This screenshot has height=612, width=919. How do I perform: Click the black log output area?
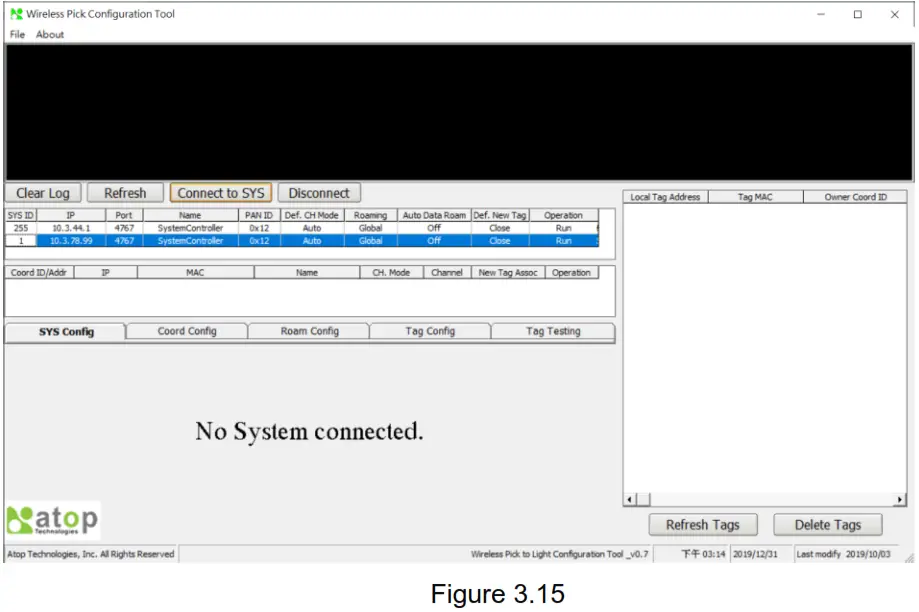pyautogui.click(x=459, y=112)
